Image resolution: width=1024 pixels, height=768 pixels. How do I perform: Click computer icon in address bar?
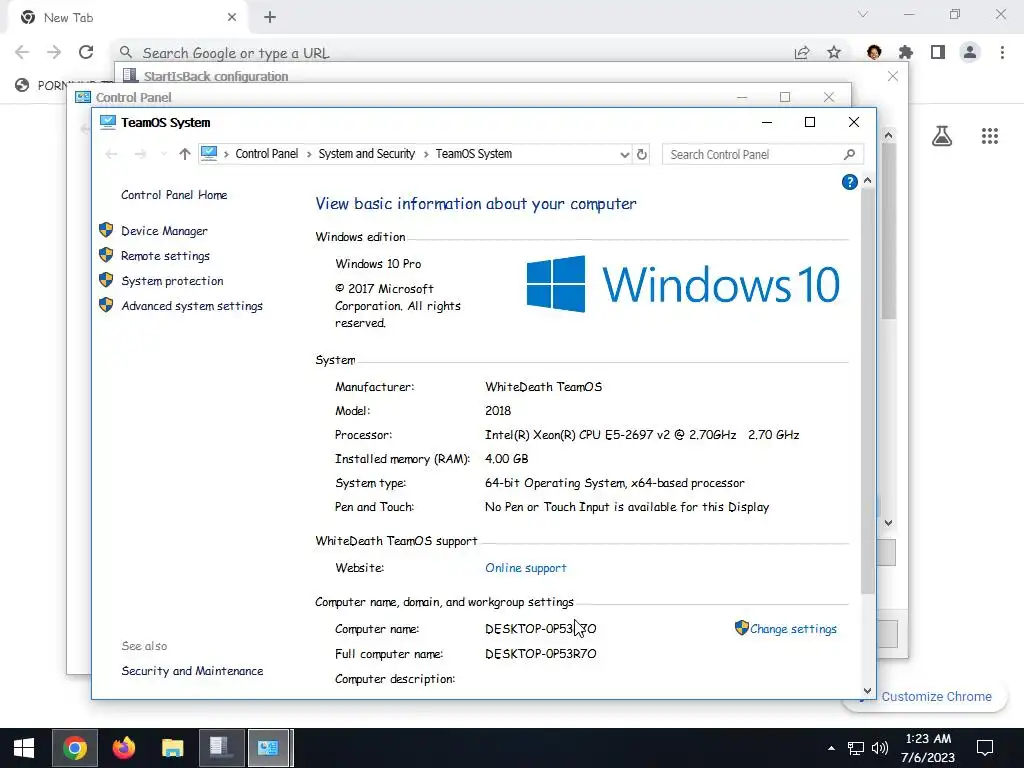click(209, 153)
